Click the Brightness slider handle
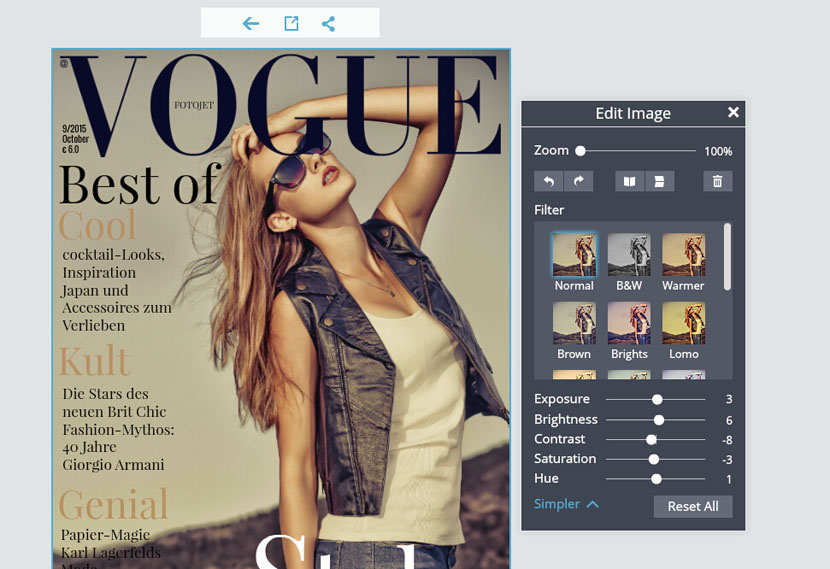Image resolution: width=830 pixels, height=569 pixels. coord(659,420)
